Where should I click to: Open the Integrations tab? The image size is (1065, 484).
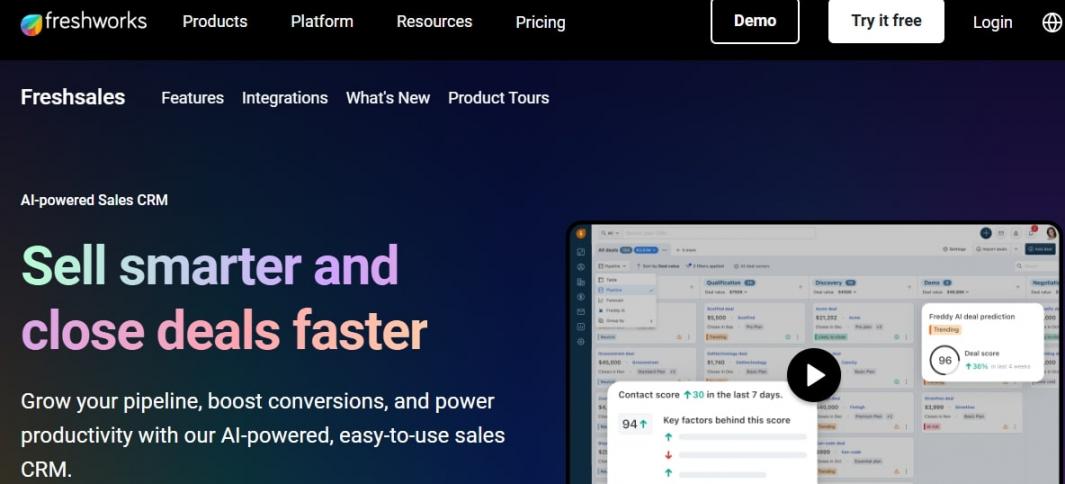click(285, 98)
